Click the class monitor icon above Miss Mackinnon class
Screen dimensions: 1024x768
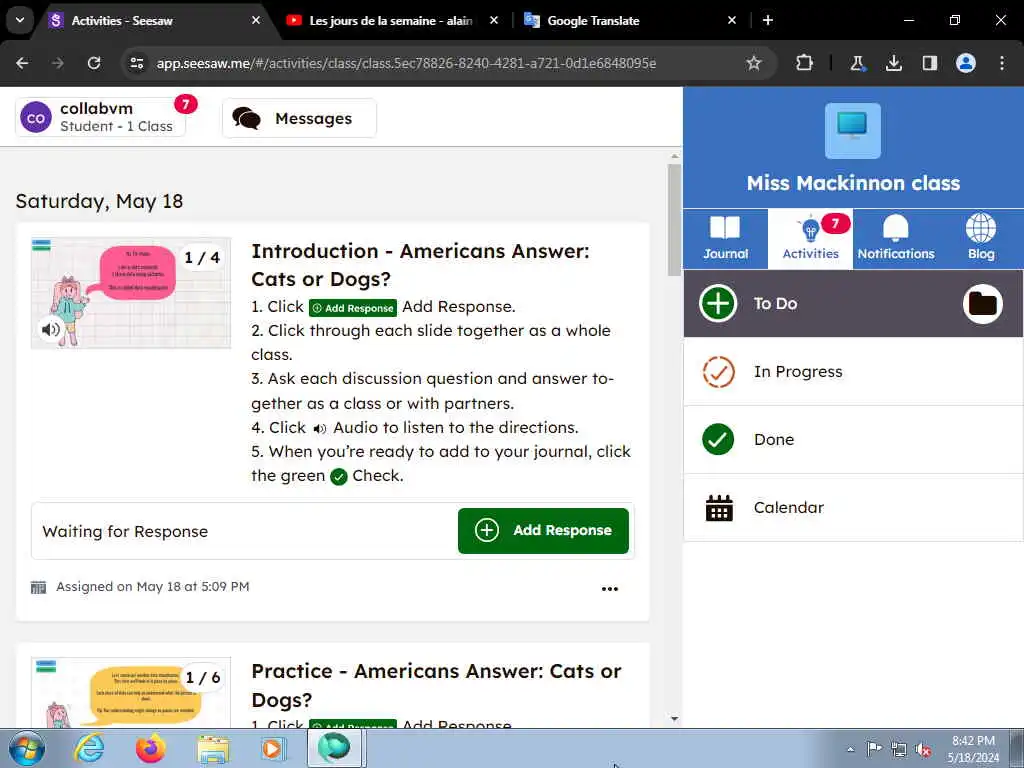(852, 131)
